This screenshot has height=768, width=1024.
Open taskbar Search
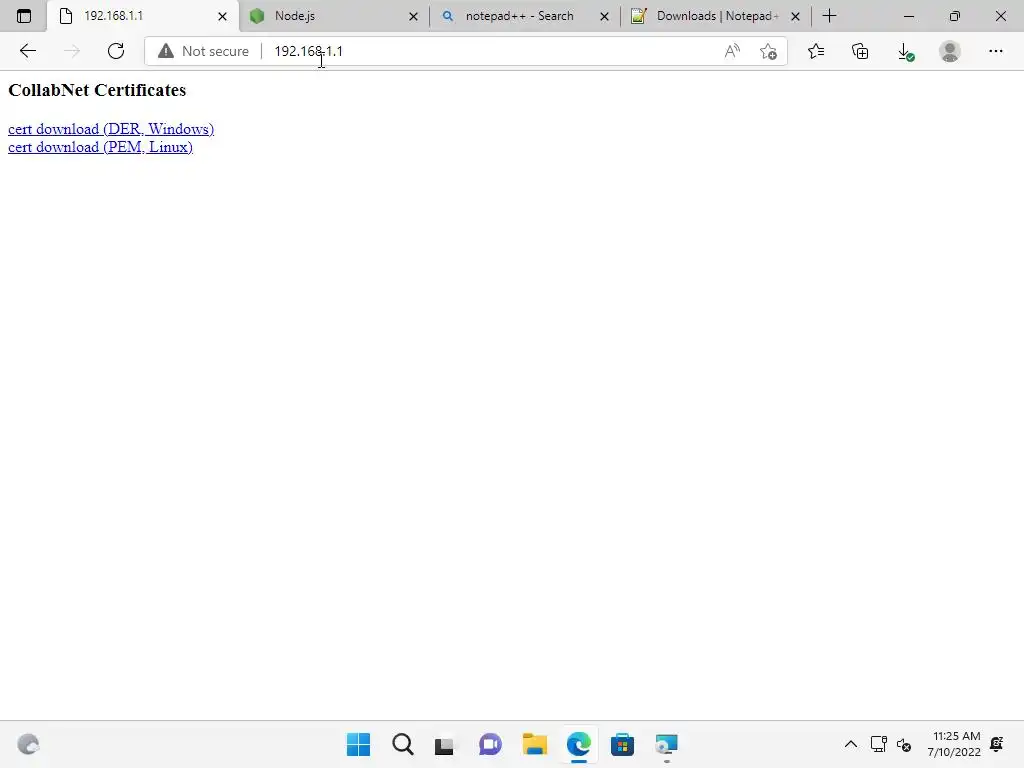click(x=402, y=744)
